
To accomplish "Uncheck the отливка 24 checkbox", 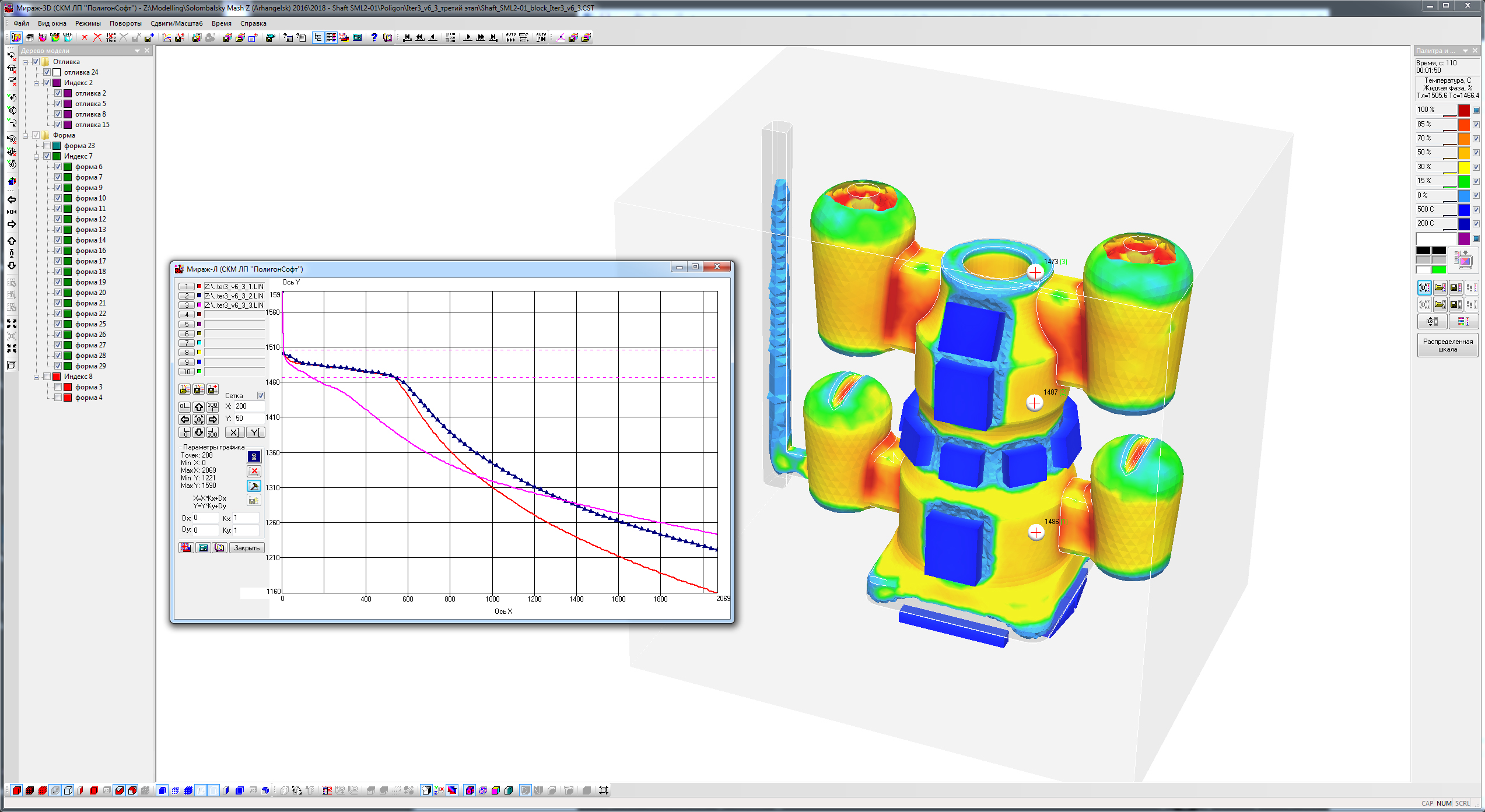I will [47, 72].
